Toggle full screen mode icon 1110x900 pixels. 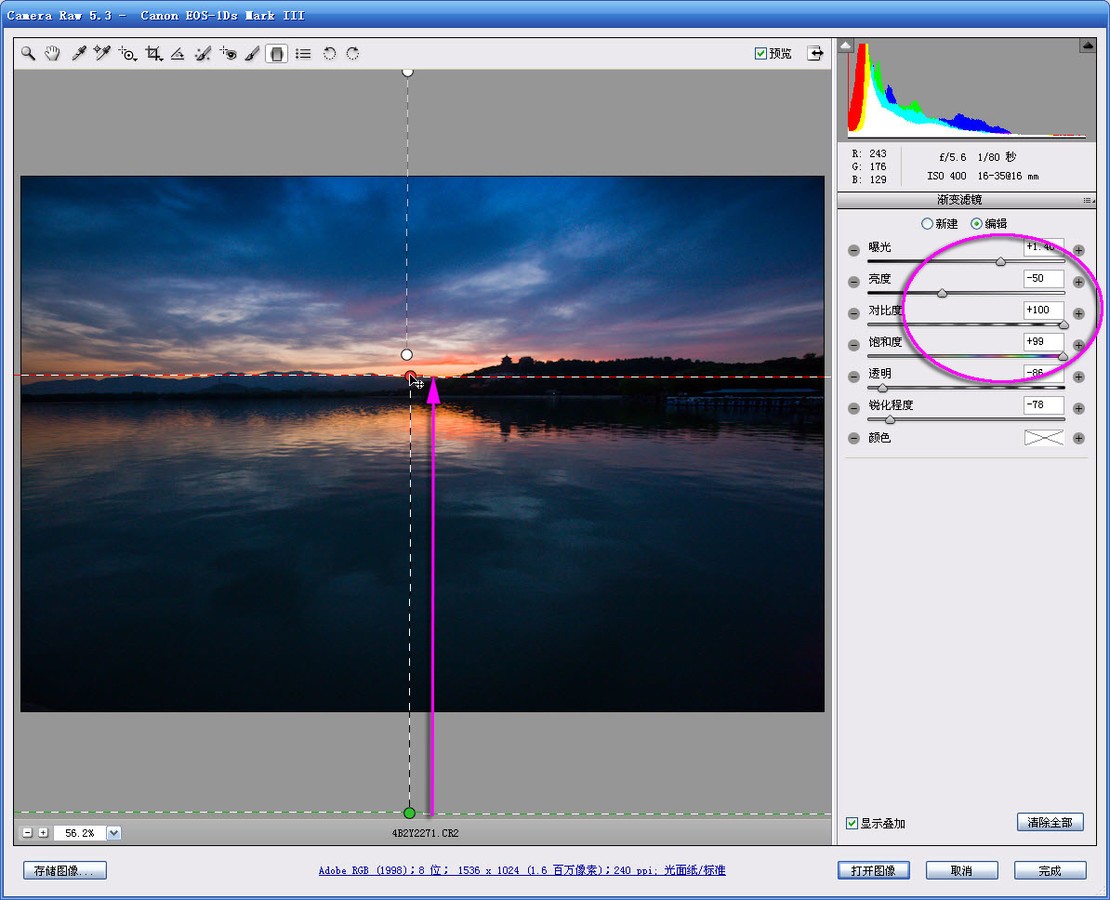tap(817, 53)
